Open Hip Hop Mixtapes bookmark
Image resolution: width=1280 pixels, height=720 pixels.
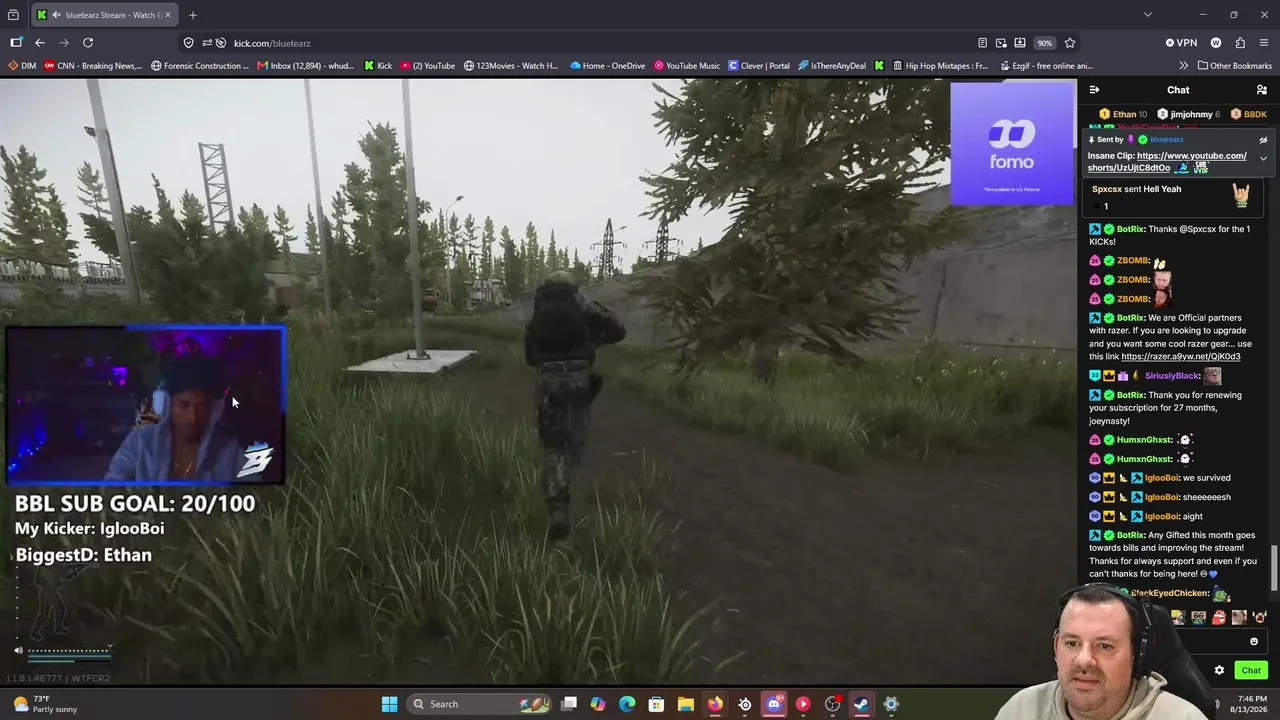939,66
